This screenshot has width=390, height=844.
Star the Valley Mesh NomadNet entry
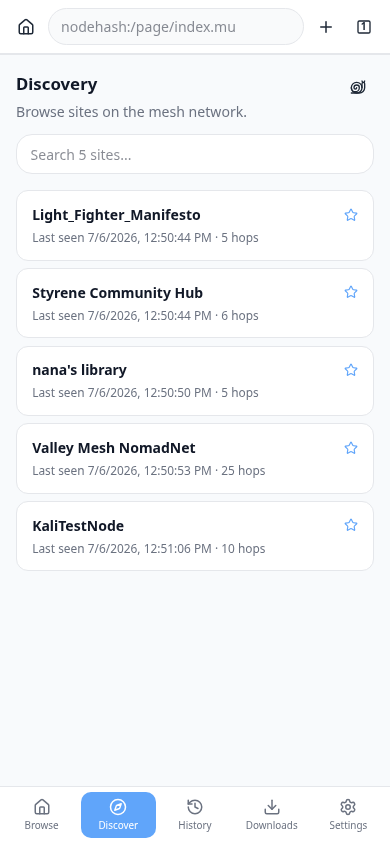pyautogui.click(x=351, y=448)
